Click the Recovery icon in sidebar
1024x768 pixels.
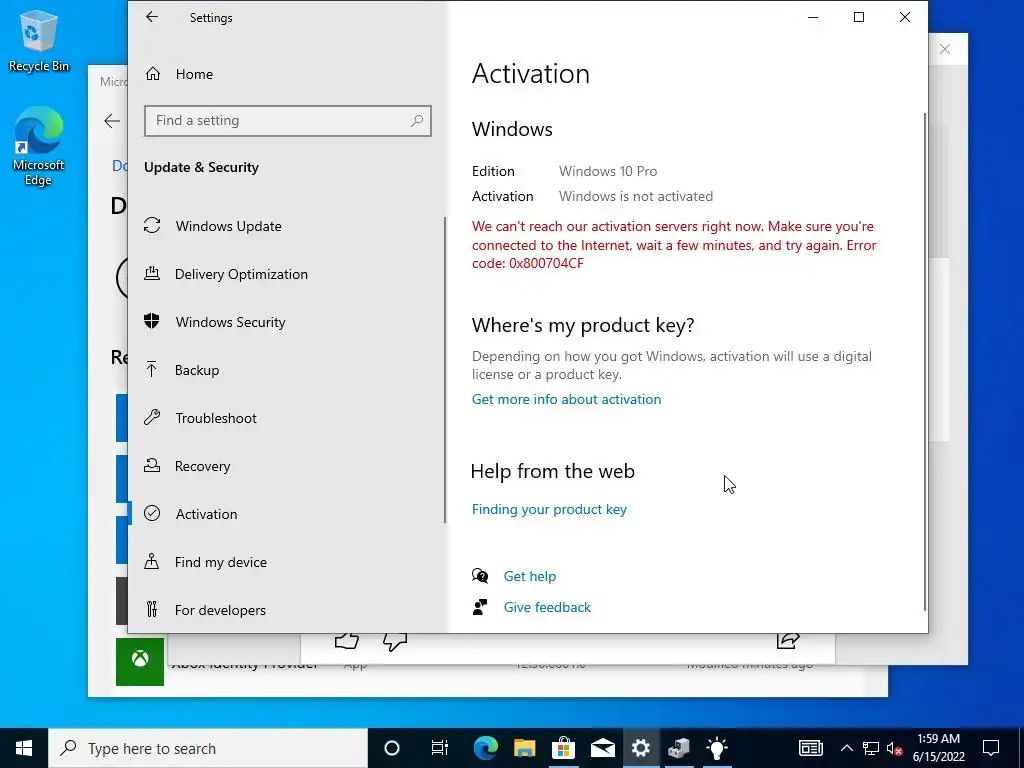click(x=152, y=466)
